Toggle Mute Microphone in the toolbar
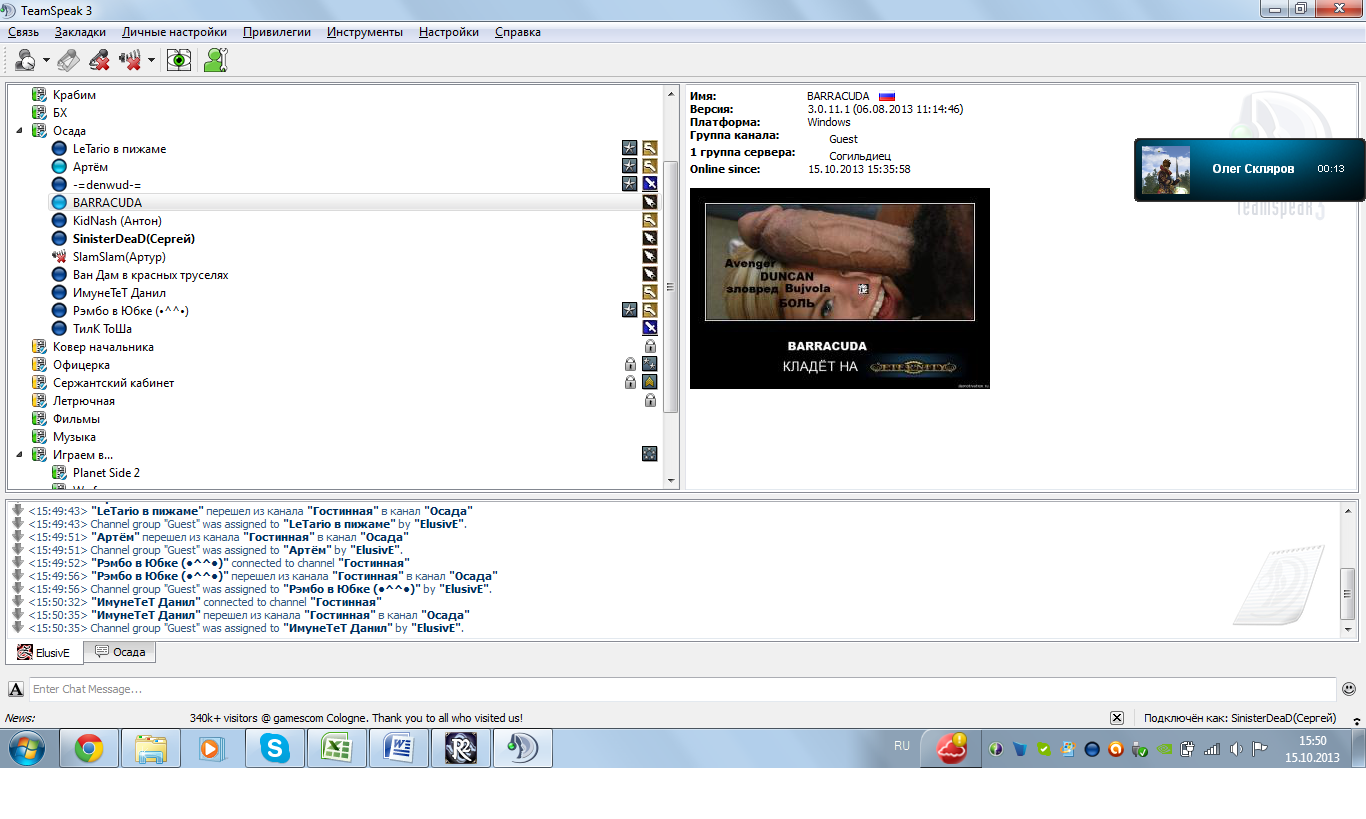Screen dimensions: 1366x819 tap(99, 60)
